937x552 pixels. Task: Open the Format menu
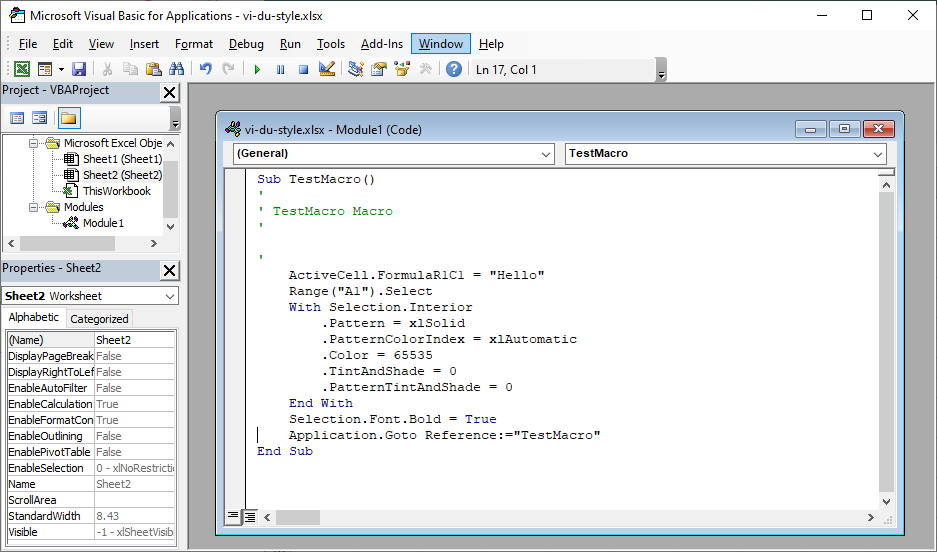[x=194, y=44]
